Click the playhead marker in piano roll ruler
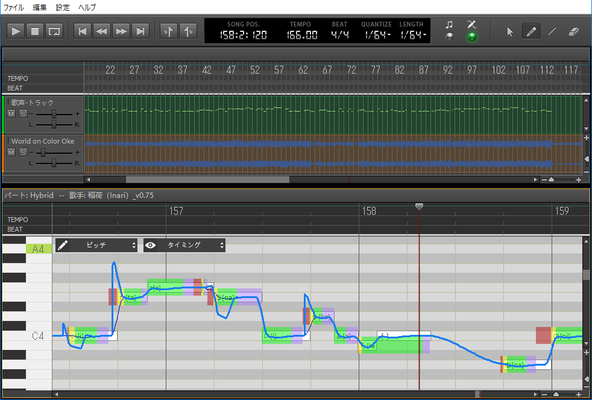592x400 pixels. click(419, 207)
